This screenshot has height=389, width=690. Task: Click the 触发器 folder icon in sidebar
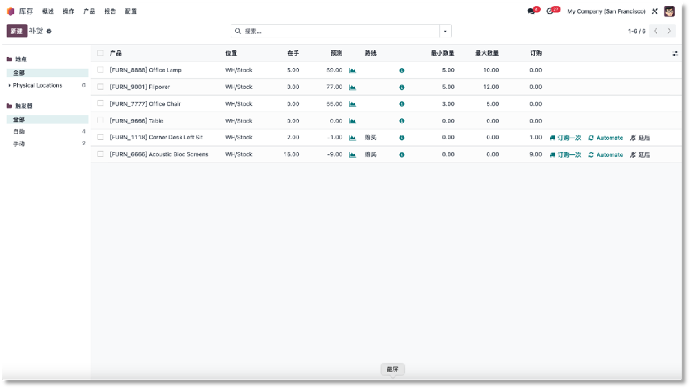click(9, 106)
